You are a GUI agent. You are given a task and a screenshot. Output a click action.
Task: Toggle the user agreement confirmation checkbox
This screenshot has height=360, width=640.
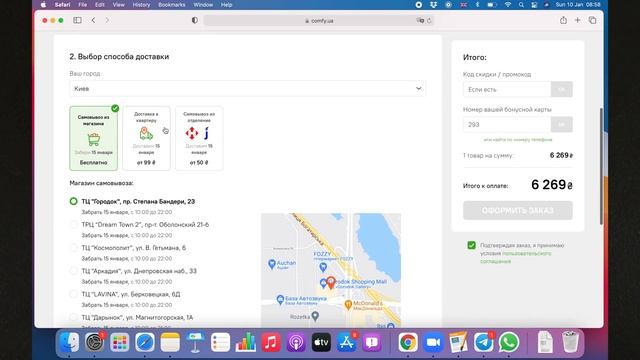tap(471, 245)
